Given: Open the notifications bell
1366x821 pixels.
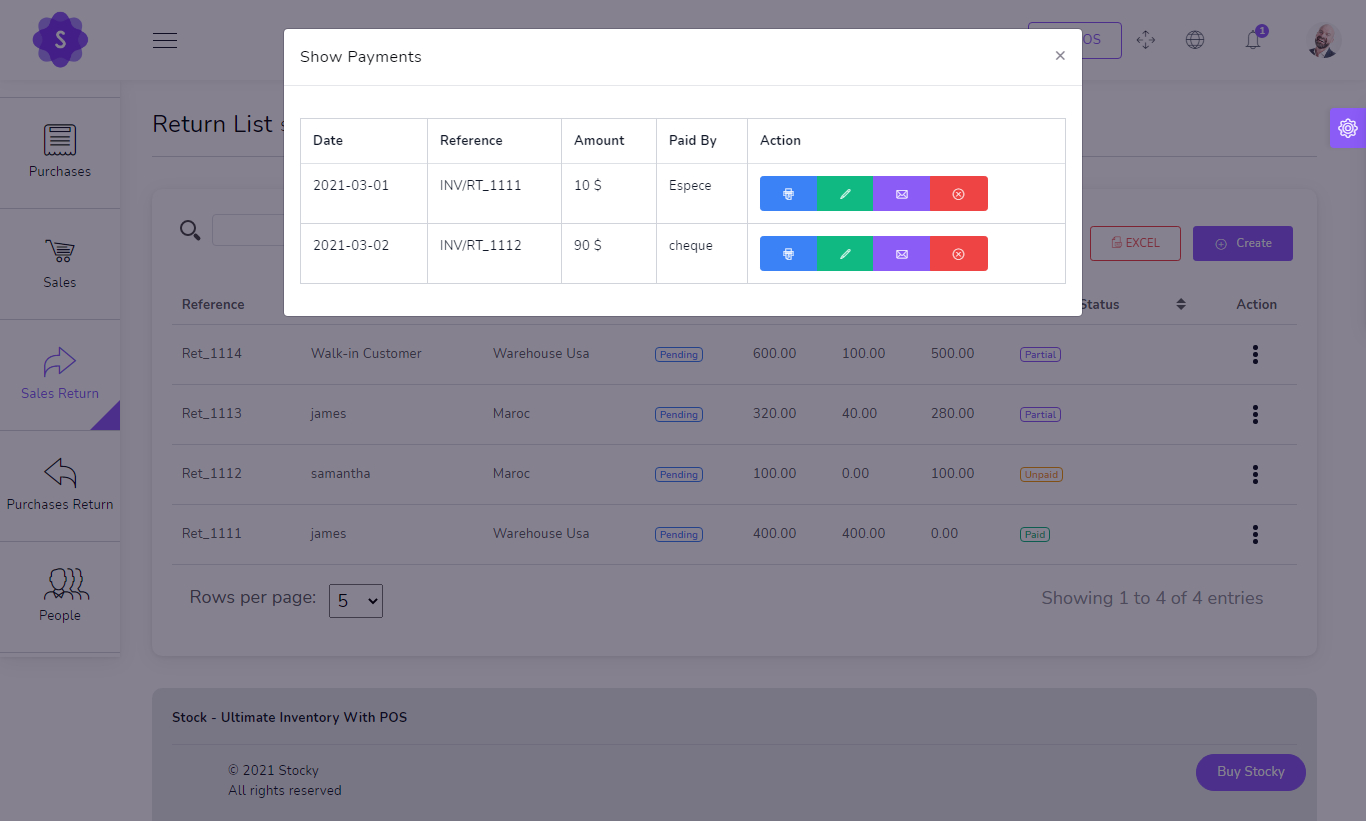Looking at the screenshot, I should coord(1253,39).
